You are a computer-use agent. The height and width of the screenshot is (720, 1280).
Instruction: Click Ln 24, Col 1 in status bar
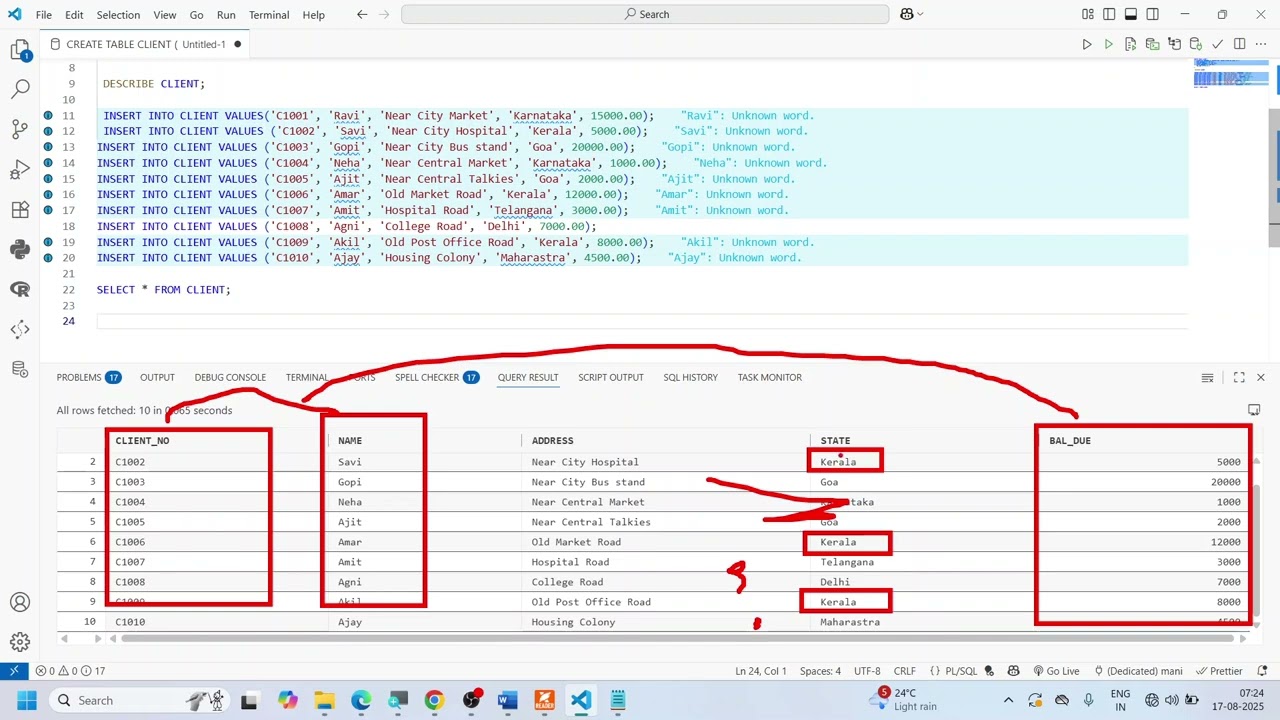click(x=761, y=671)
